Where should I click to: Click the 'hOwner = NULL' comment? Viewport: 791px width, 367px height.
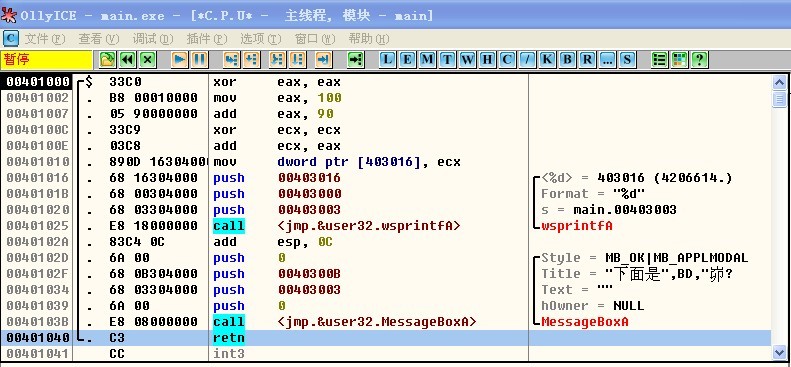click(593, 306)
